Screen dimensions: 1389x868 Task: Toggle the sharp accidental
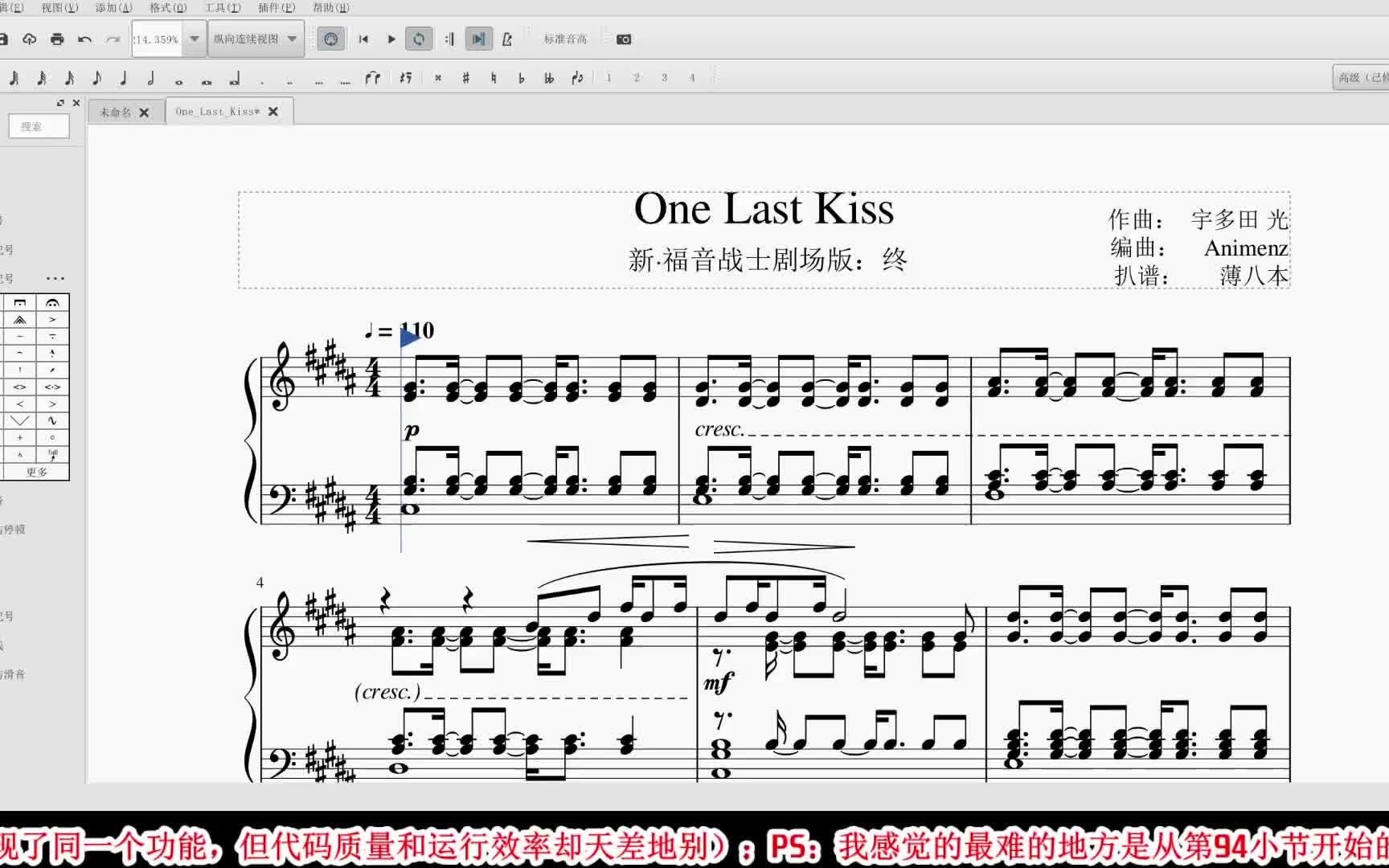[x=465, y=78]
